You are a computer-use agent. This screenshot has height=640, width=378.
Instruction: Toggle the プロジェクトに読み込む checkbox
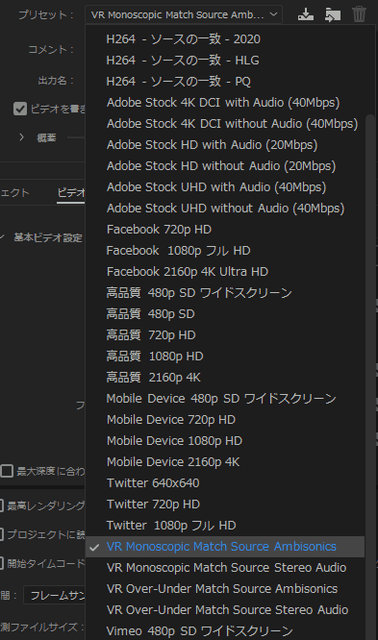pyautogui.click(x=2, y=534)
